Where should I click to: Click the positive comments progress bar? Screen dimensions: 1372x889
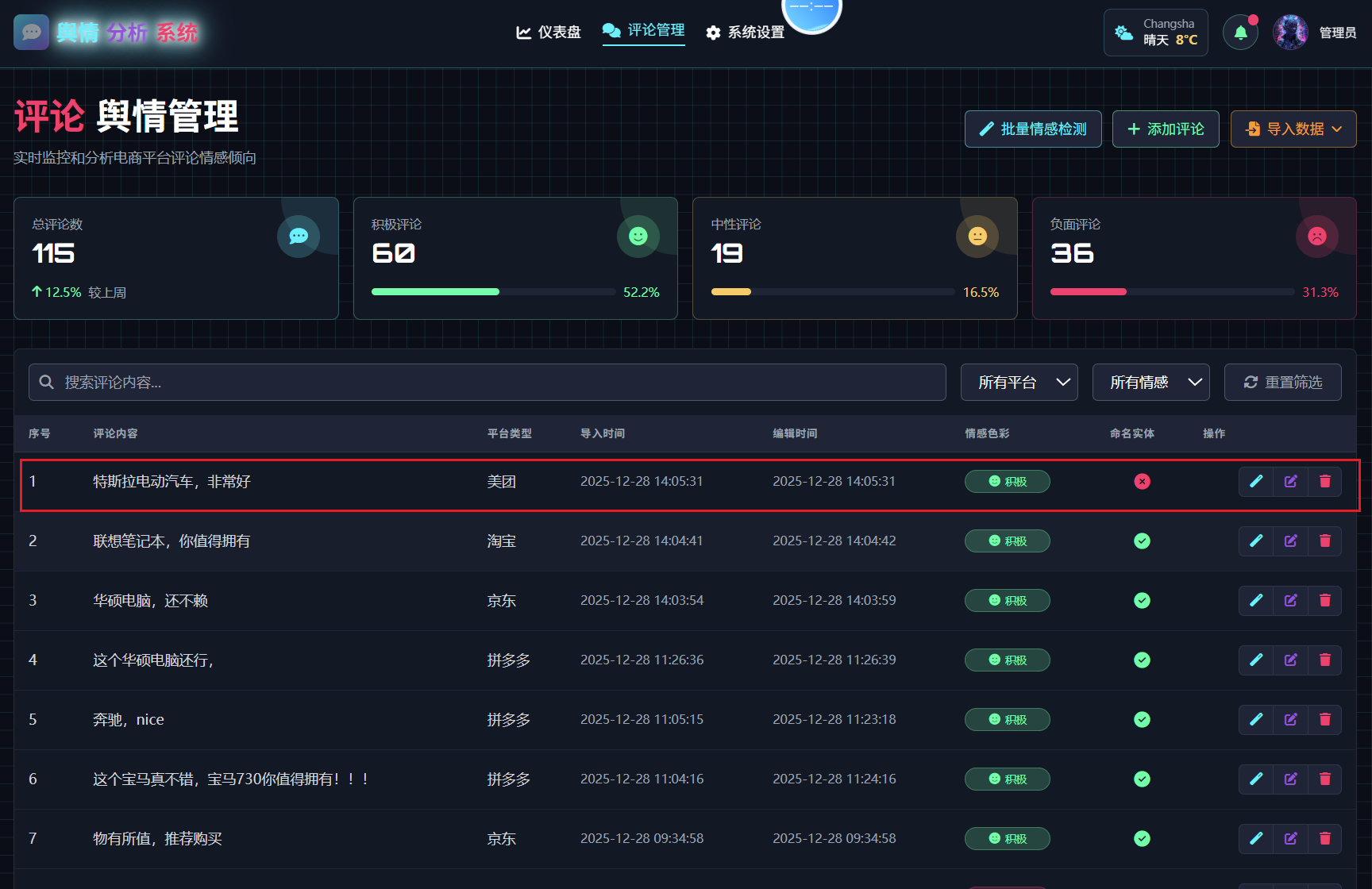493,292
